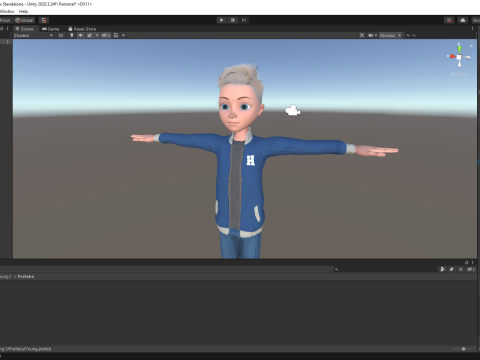Toggle 2D view mode in the Scene
The image size is (480, 360).
(61, 35)
